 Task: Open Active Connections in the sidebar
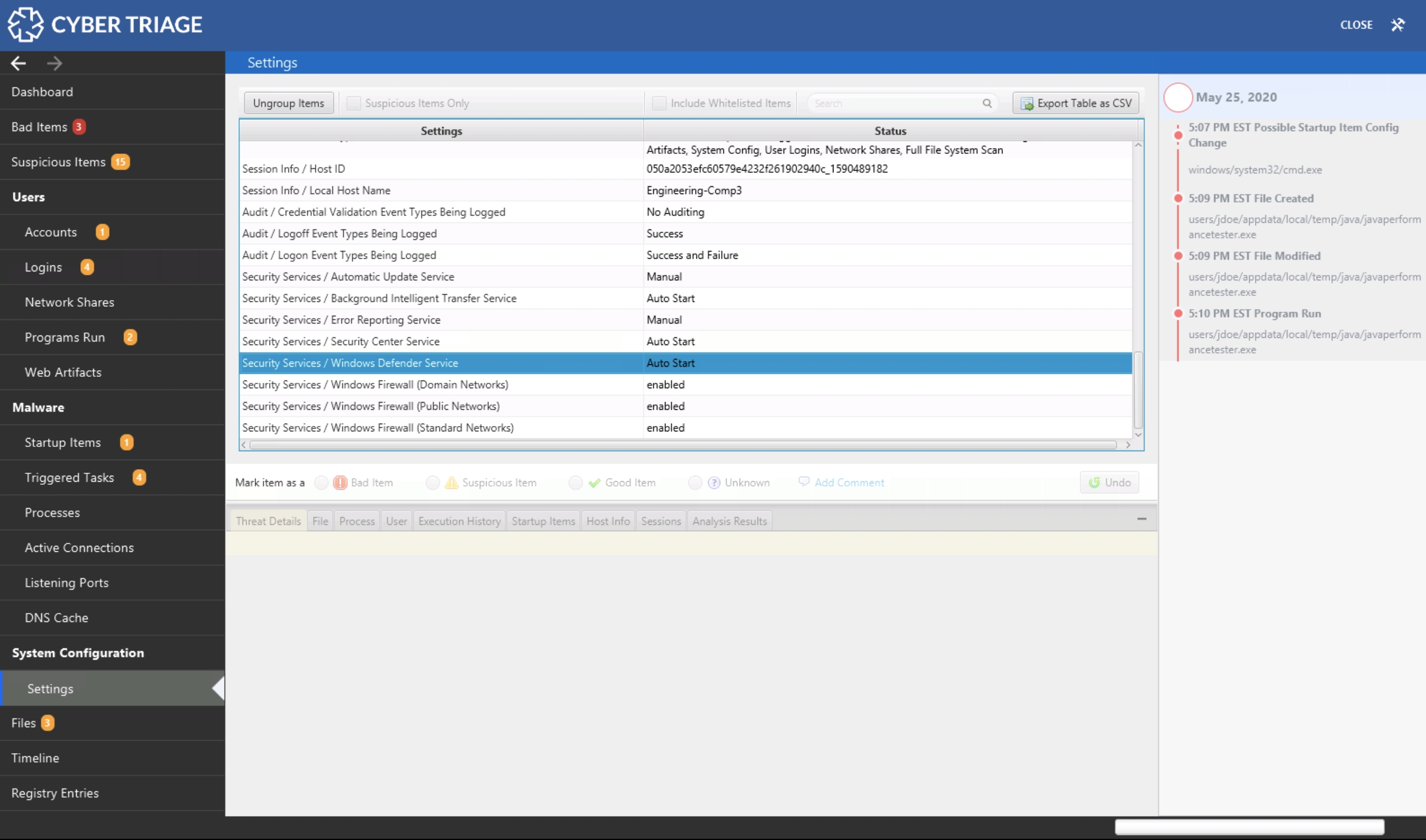point(113,548)
